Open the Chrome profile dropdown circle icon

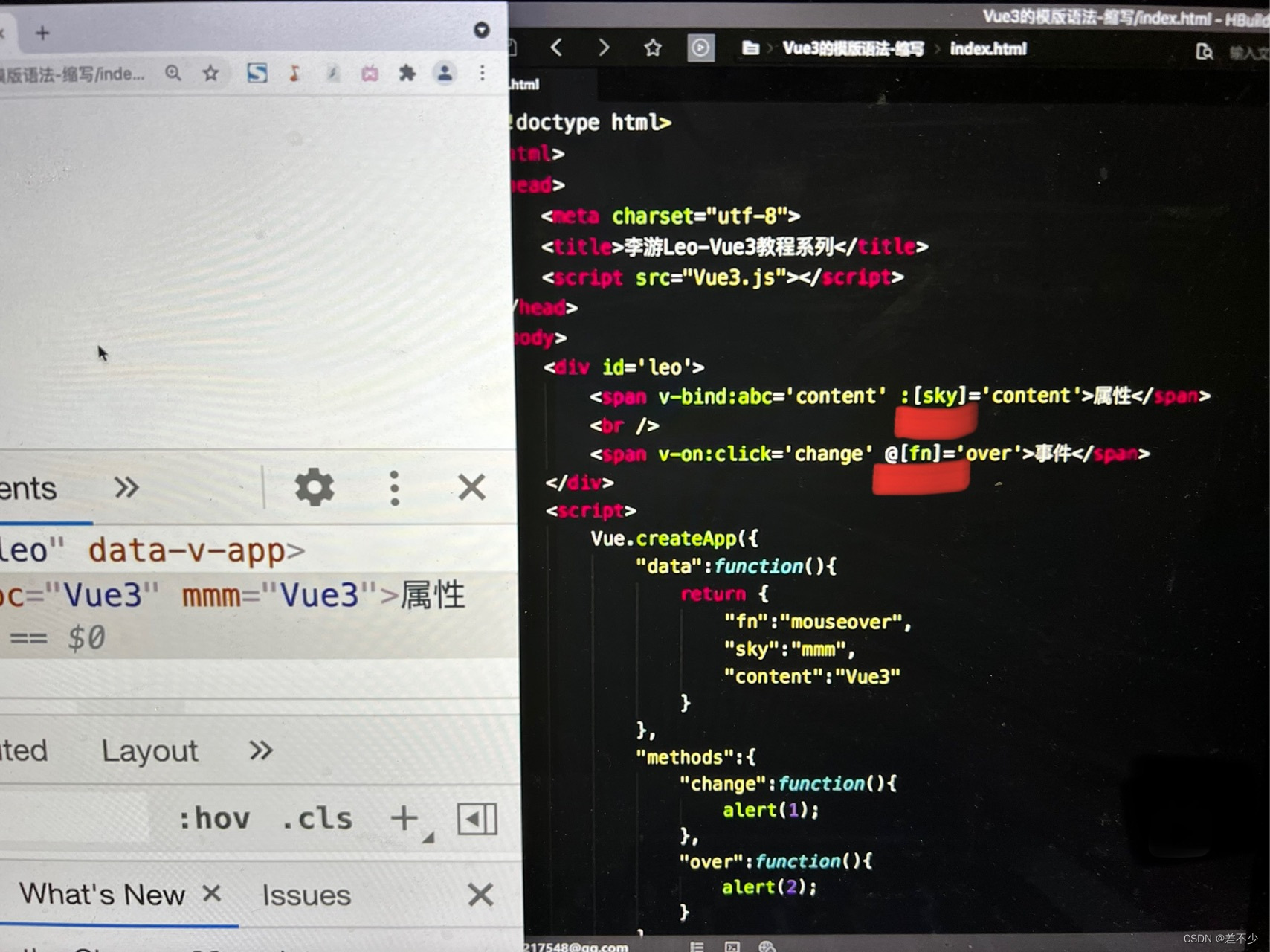pos(482,30)
